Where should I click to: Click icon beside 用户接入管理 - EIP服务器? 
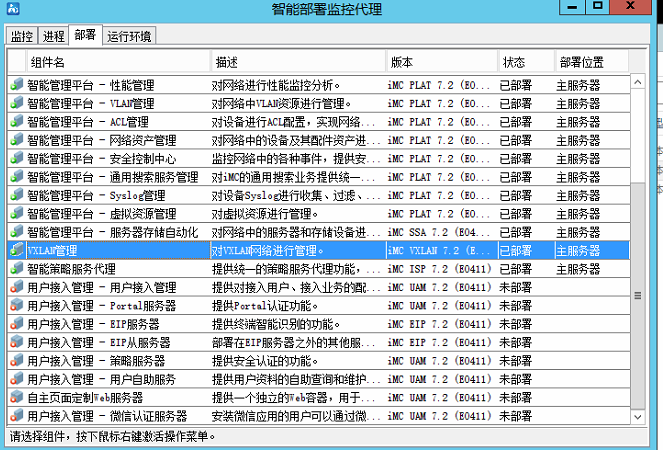[16, 324]
